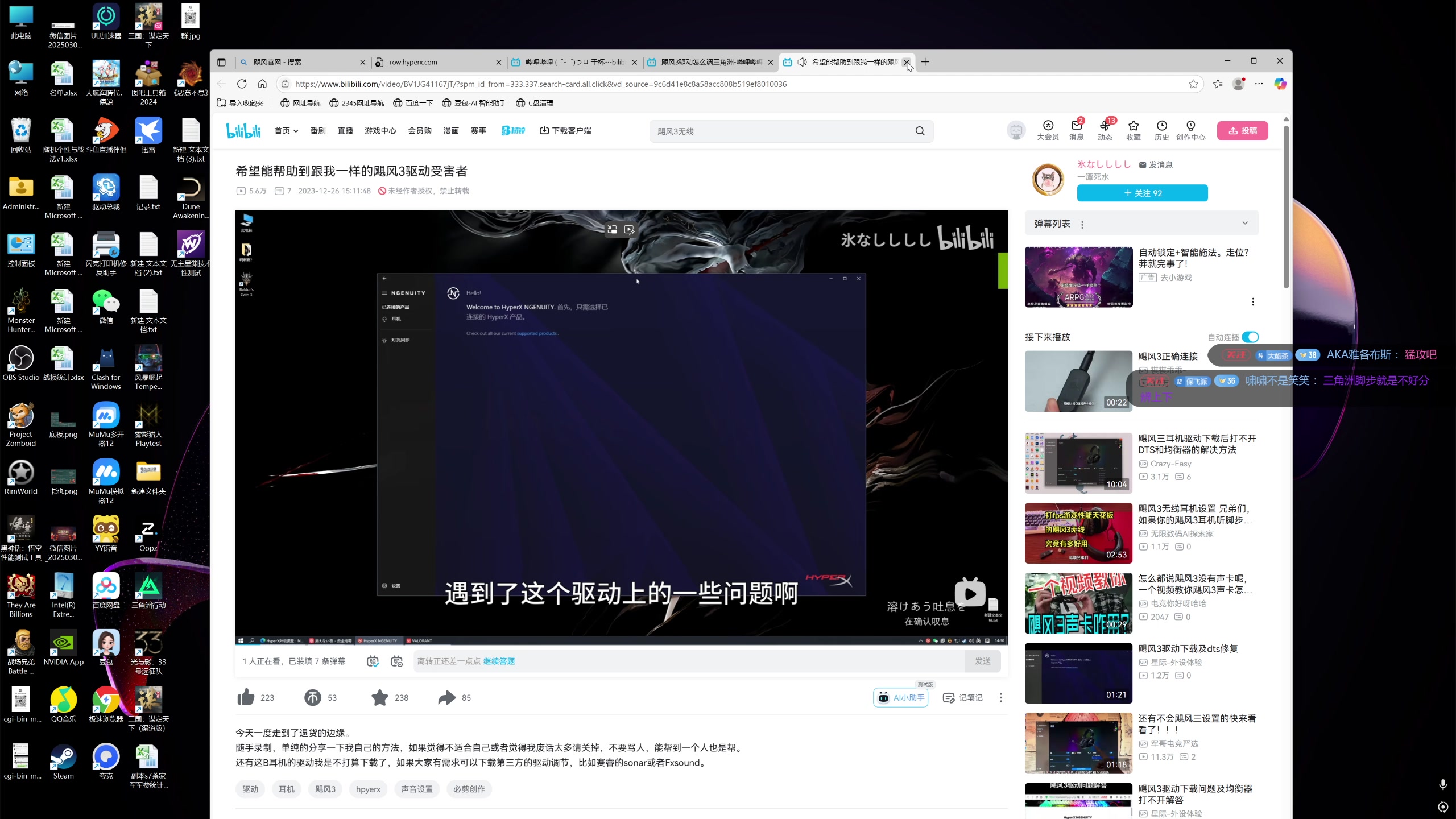
Task: Open browser profile avatar icon
Action: (x=1238, y=84)
